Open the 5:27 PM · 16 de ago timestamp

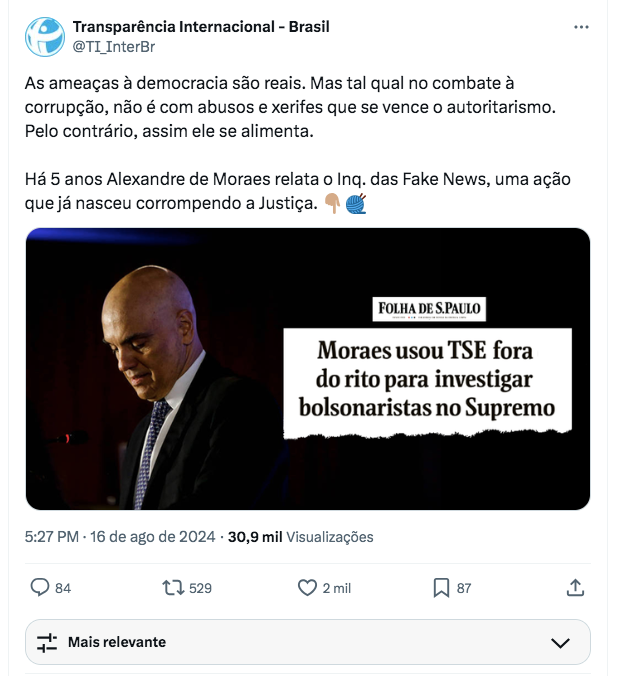[119, 537]
